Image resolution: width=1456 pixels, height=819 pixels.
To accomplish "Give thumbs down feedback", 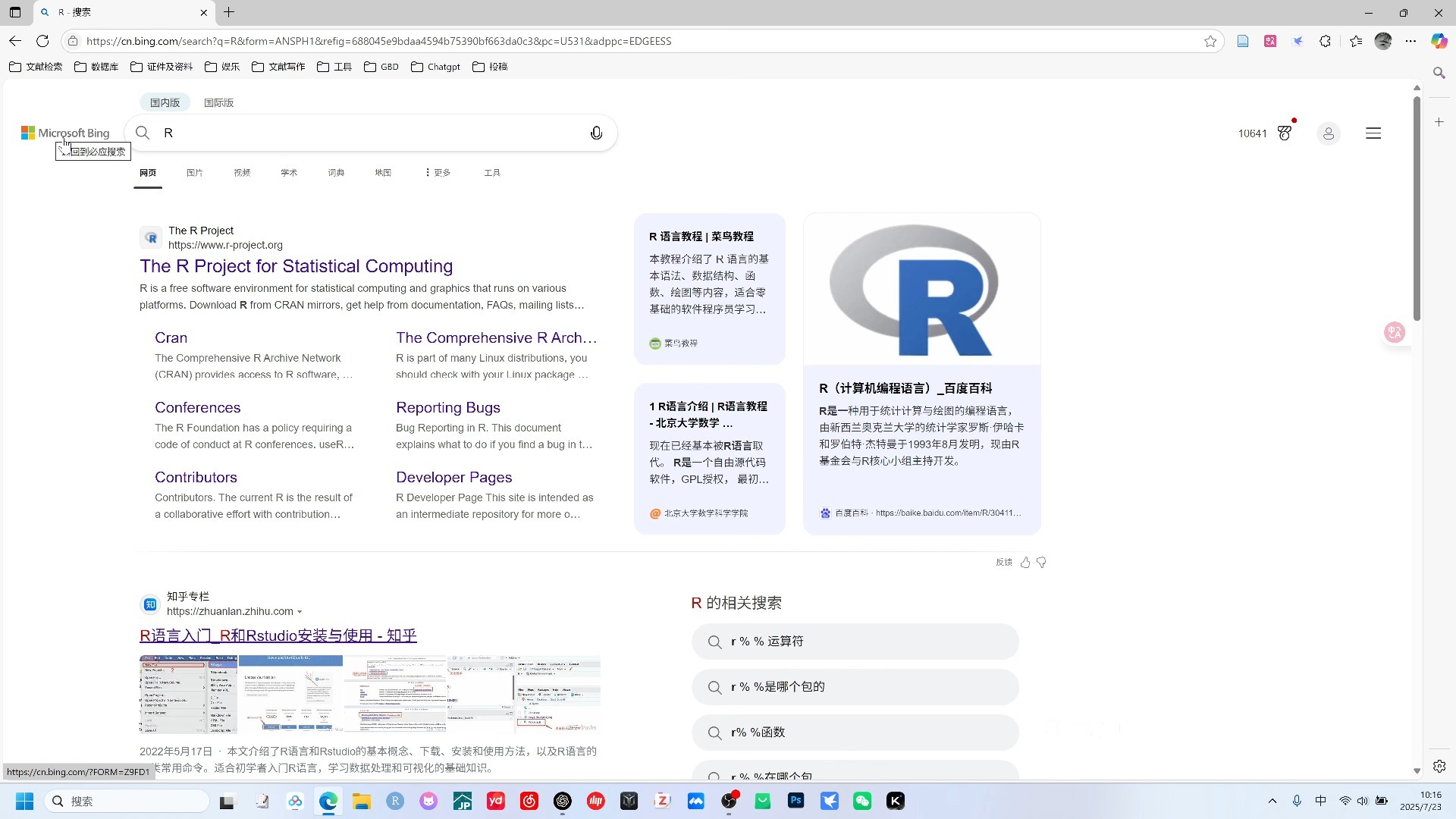I will [1041, 562].
